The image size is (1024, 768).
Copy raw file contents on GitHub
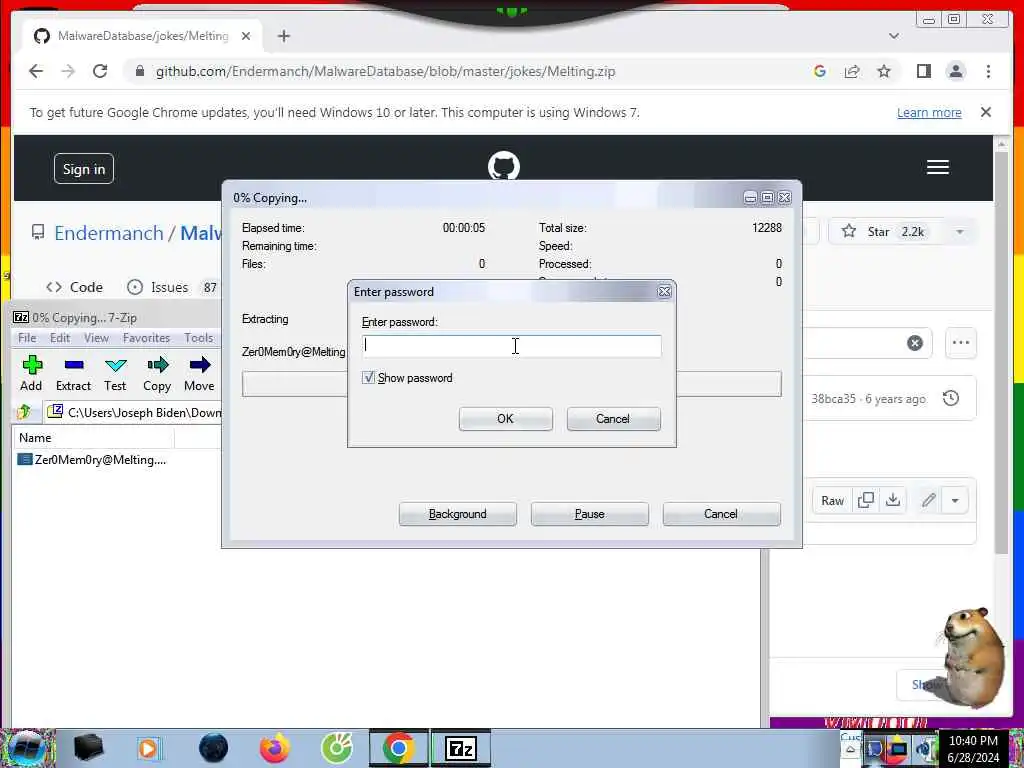(865, 500)
